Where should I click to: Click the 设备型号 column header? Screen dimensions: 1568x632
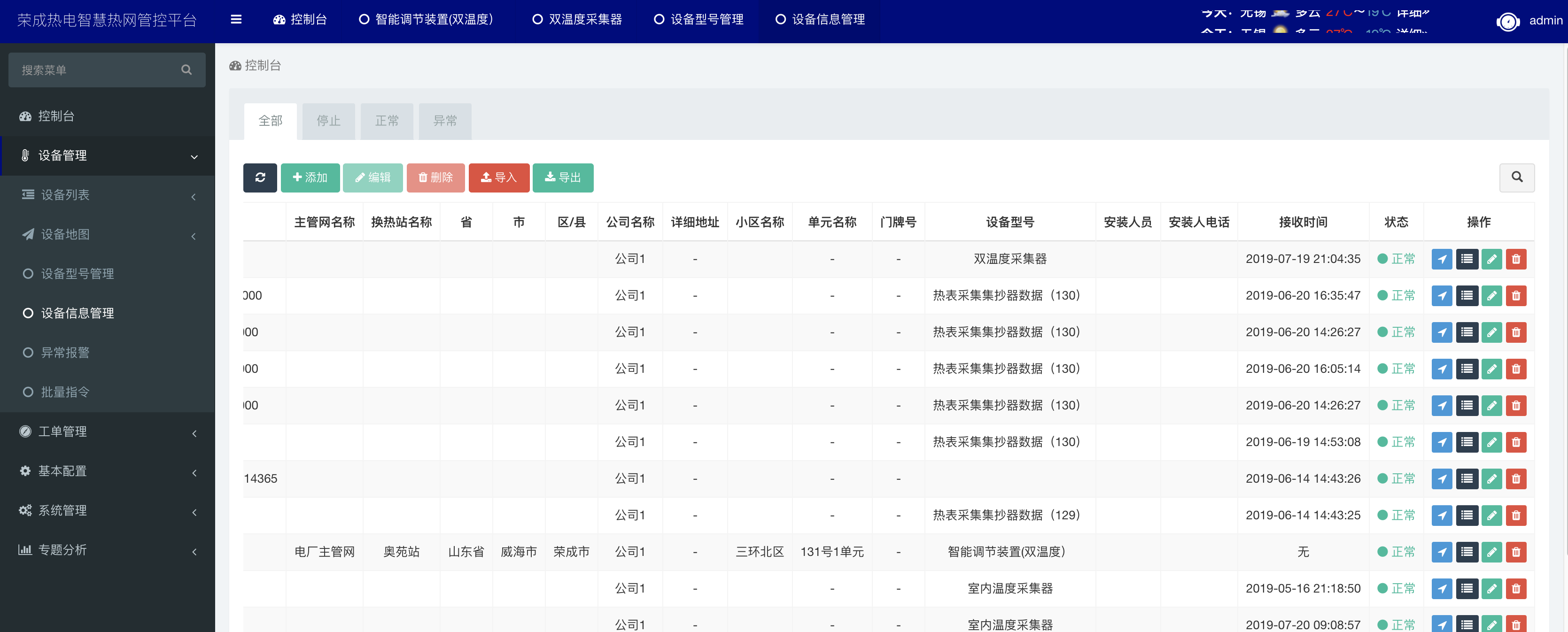pyautogui.click(x=1010, y=223)
